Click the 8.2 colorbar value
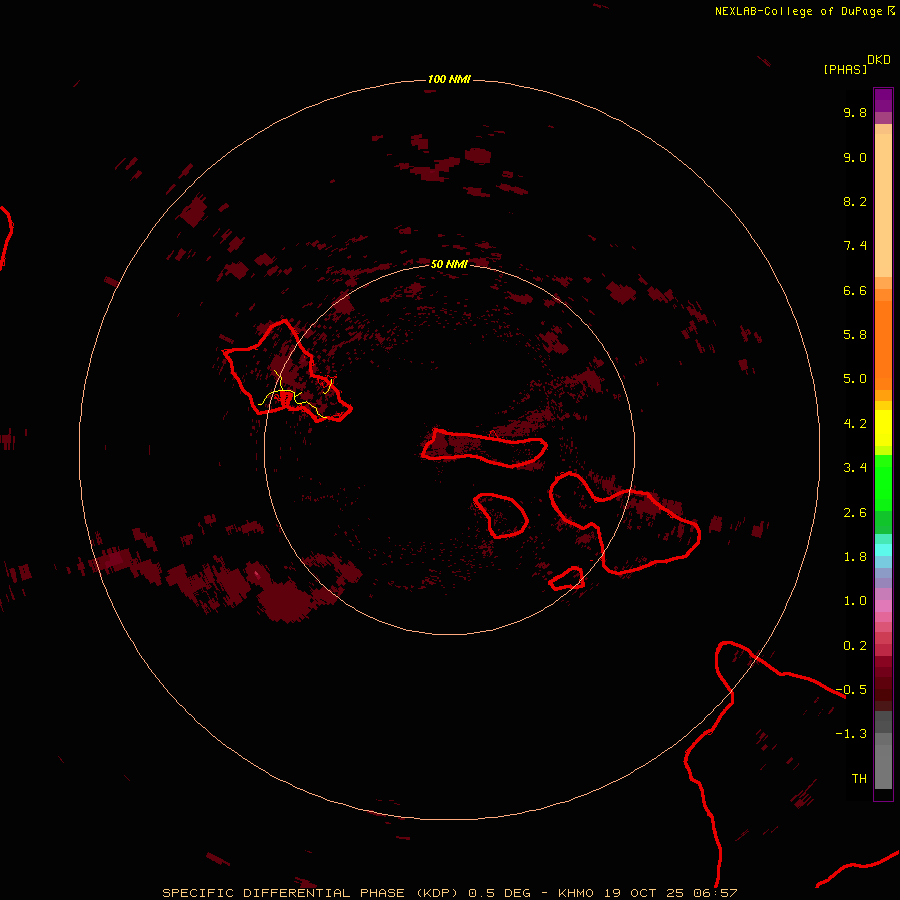 click(x=855, y=201)
